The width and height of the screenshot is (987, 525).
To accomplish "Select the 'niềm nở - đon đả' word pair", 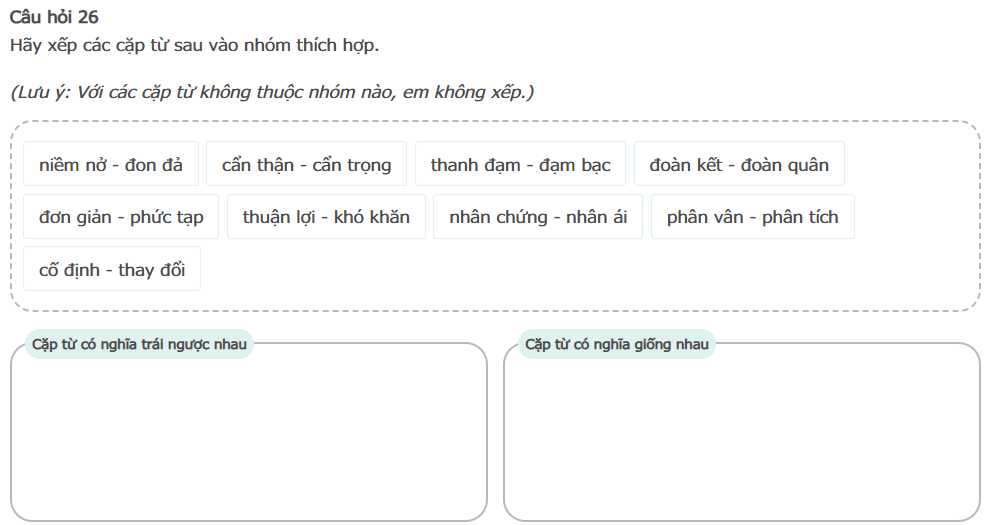I will [x=111, y=165].
